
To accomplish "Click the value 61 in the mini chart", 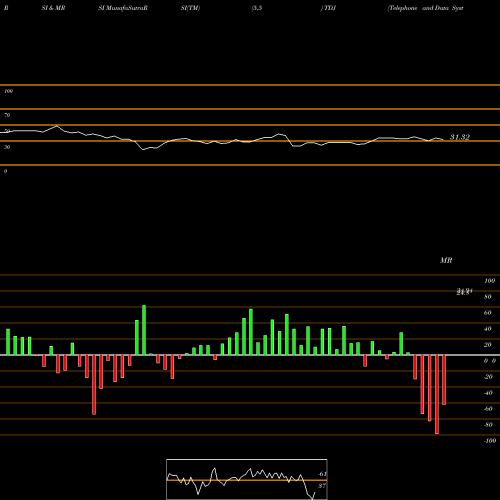I will (x=322, y=474).
